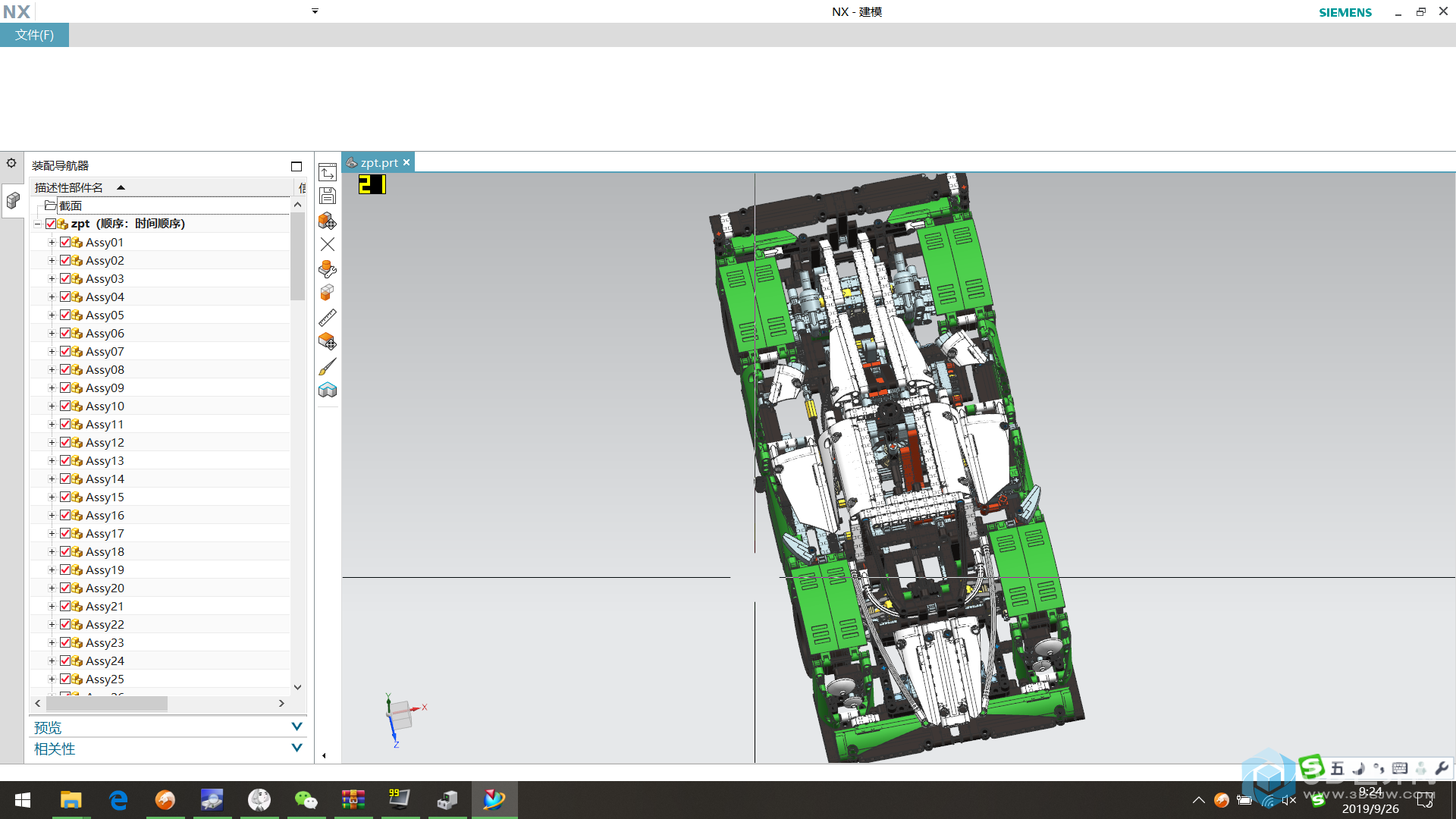Select the orange cylinder with wrench icon
Image resolution: width=1456 pixels, height=819 pixels.
click(328, 268)
